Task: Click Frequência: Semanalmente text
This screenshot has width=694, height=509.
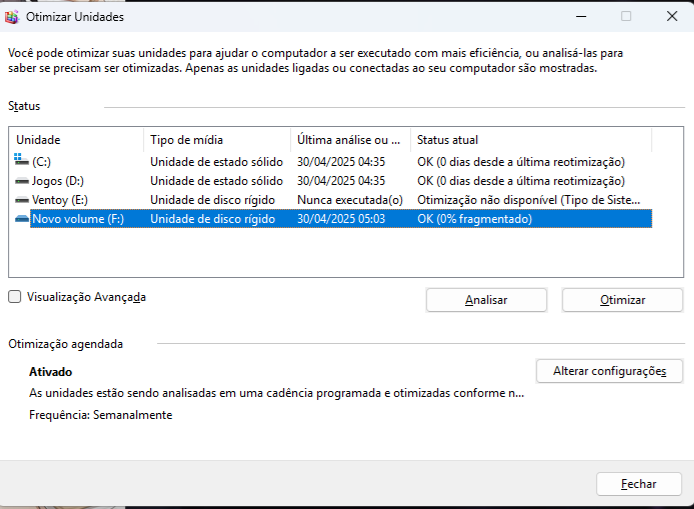Action: click(x=100, y=415)
